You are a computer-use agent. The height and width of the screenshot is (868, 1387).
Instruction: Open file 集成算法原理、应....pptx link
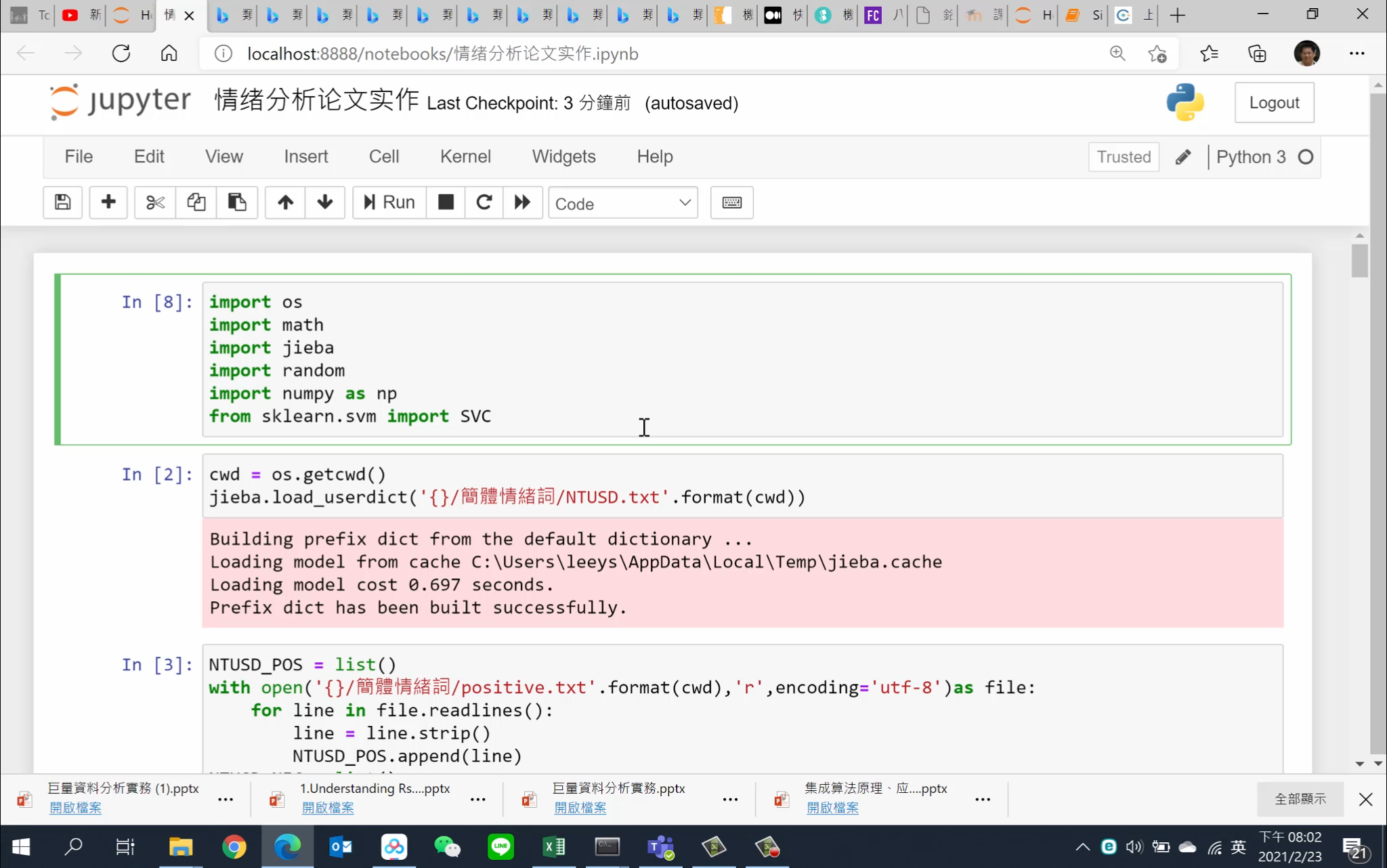pos(832,808)
